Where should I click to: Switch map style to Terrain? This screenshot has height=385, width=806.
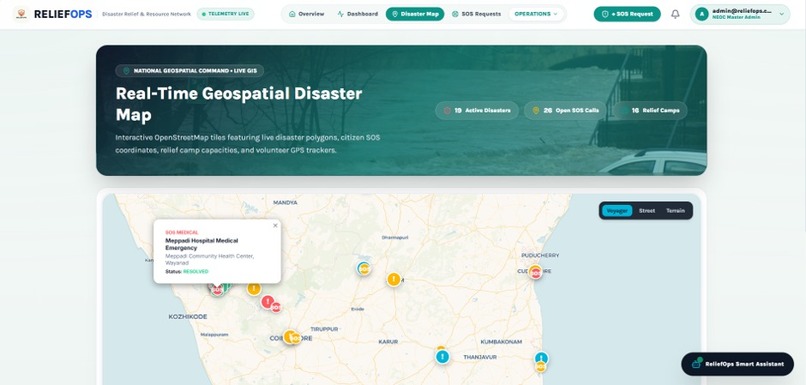click(x=675, y=211)
